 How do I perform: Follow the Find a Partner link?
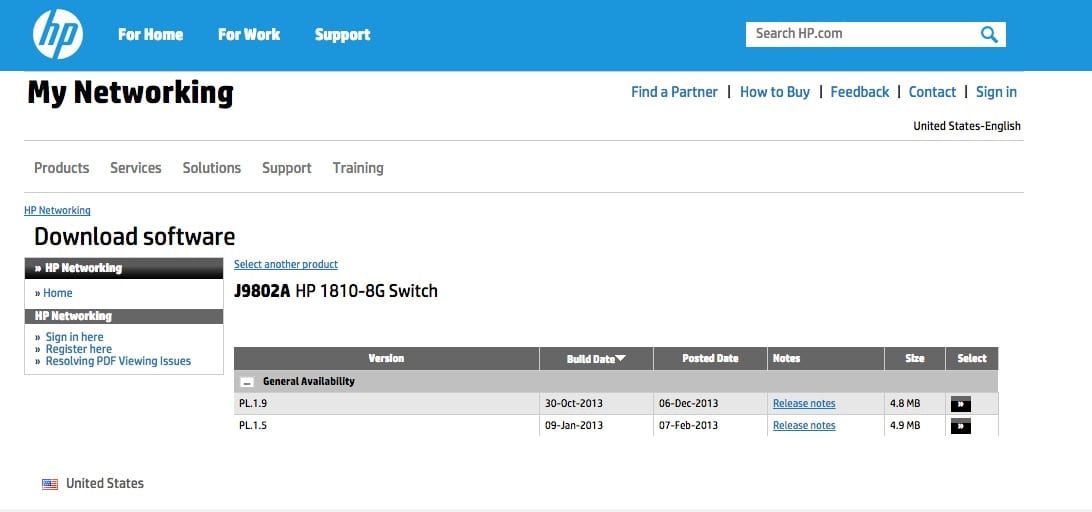[x=674, y=92]
